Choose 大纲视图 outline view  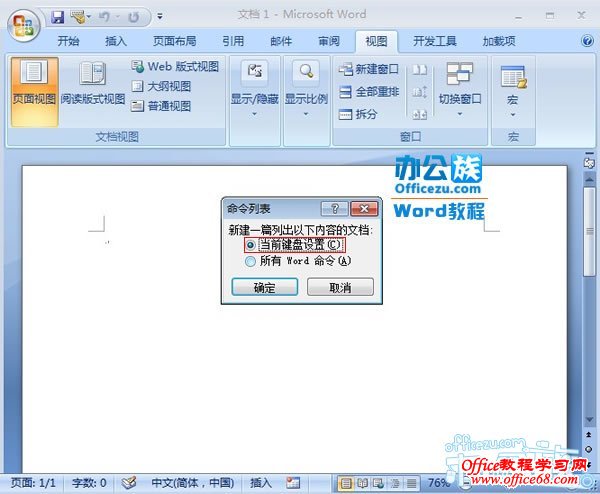[x=161, y=86]
